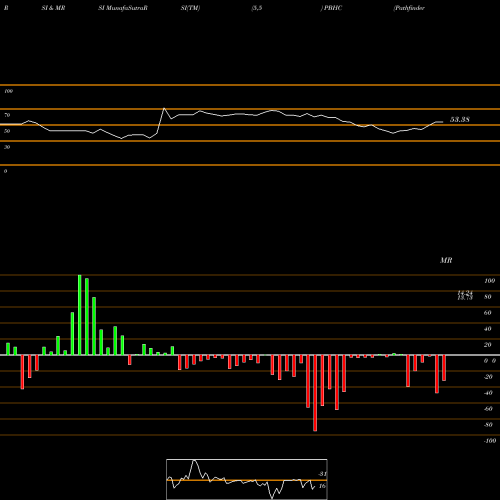Click the MR axis label 80
500x500 pixels.
pos(488,297)
